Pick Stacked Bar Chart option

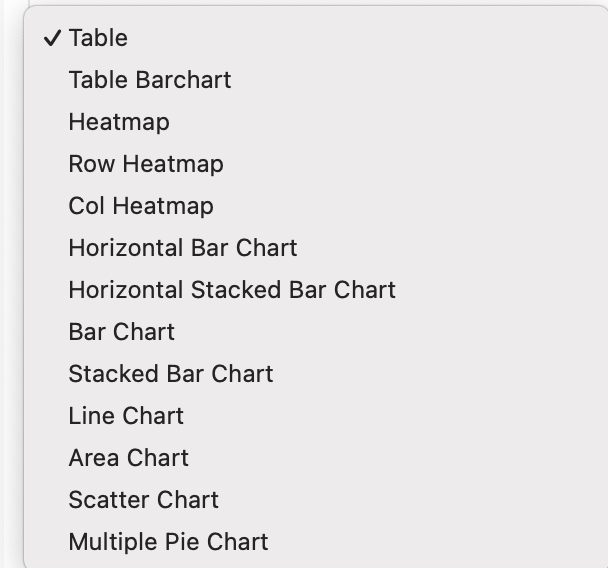tap(170, 374)
